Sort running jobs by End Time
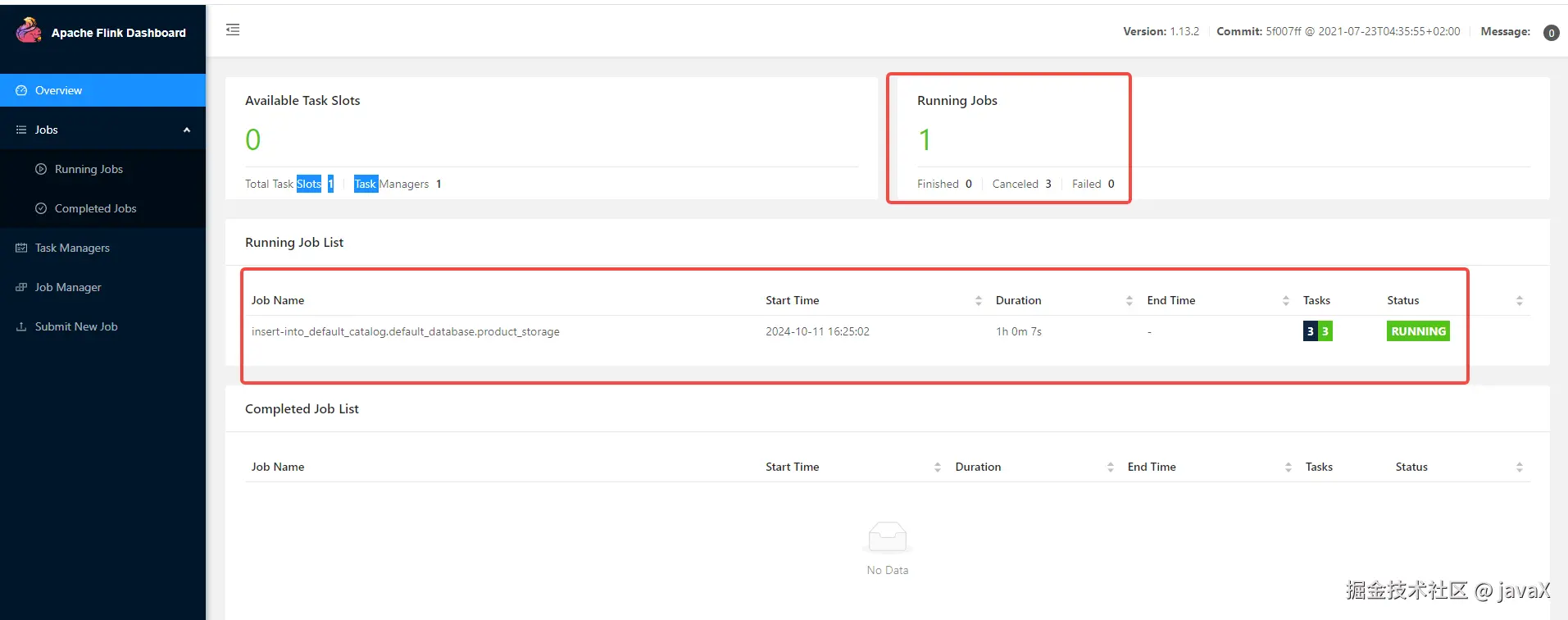The height and width of the screenshot is (620, 1568). click(1285, 301)
